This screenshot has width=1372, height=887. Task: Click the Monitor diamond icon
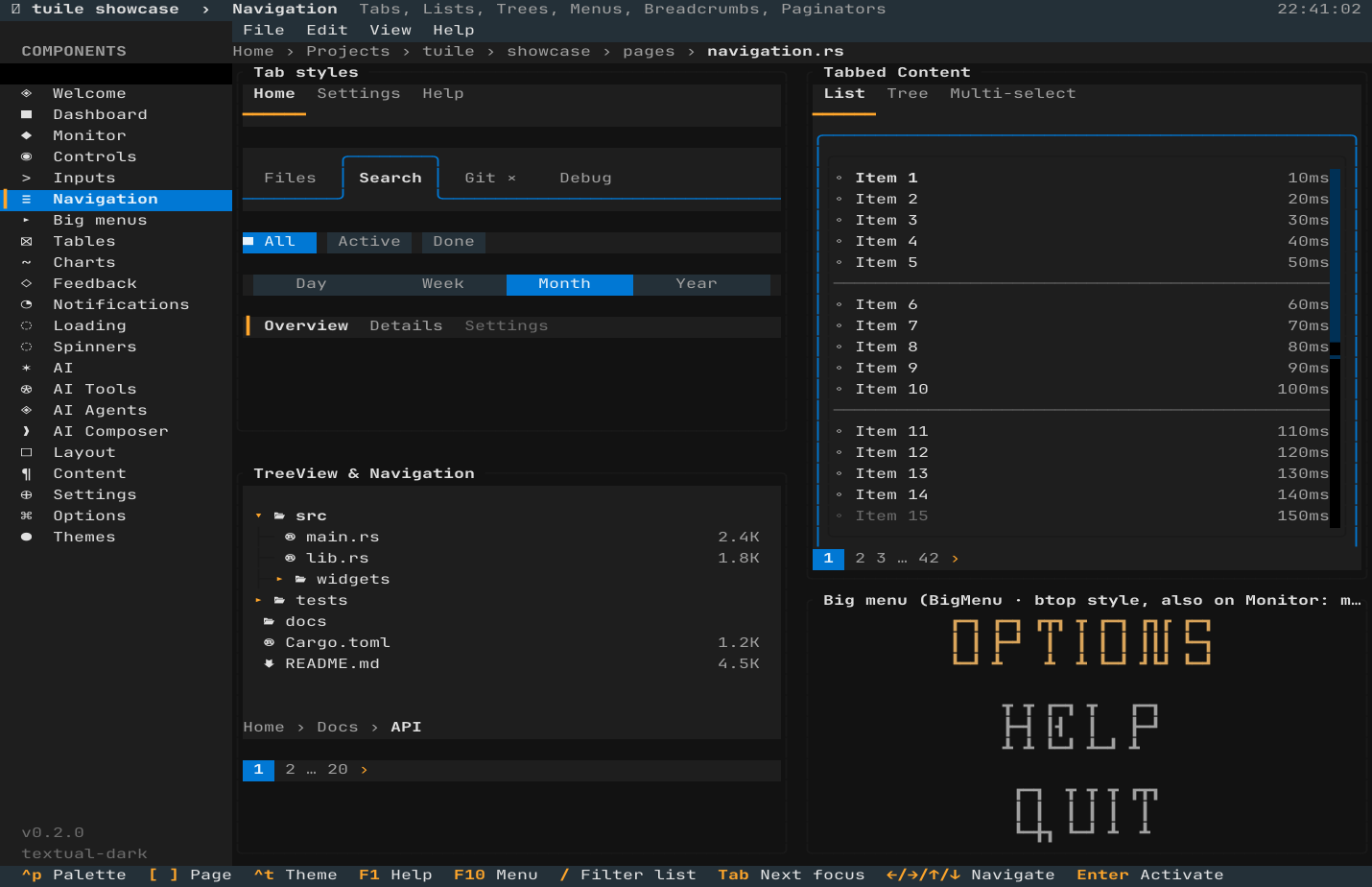click(26, 135)
